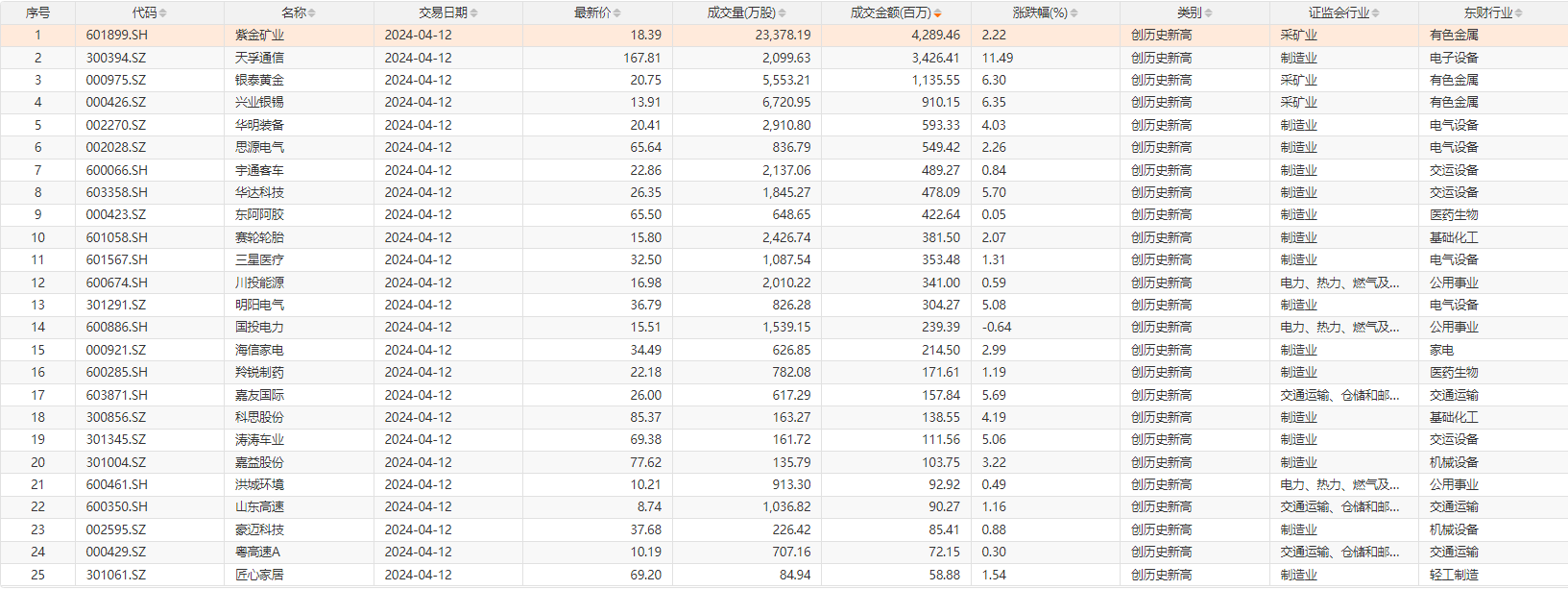Image resolution: width=1568 pixels, height=590 pixels.
Task: Click sort arrows next to 名称 header
Action: pyautogui.click(x=312, y=13)
